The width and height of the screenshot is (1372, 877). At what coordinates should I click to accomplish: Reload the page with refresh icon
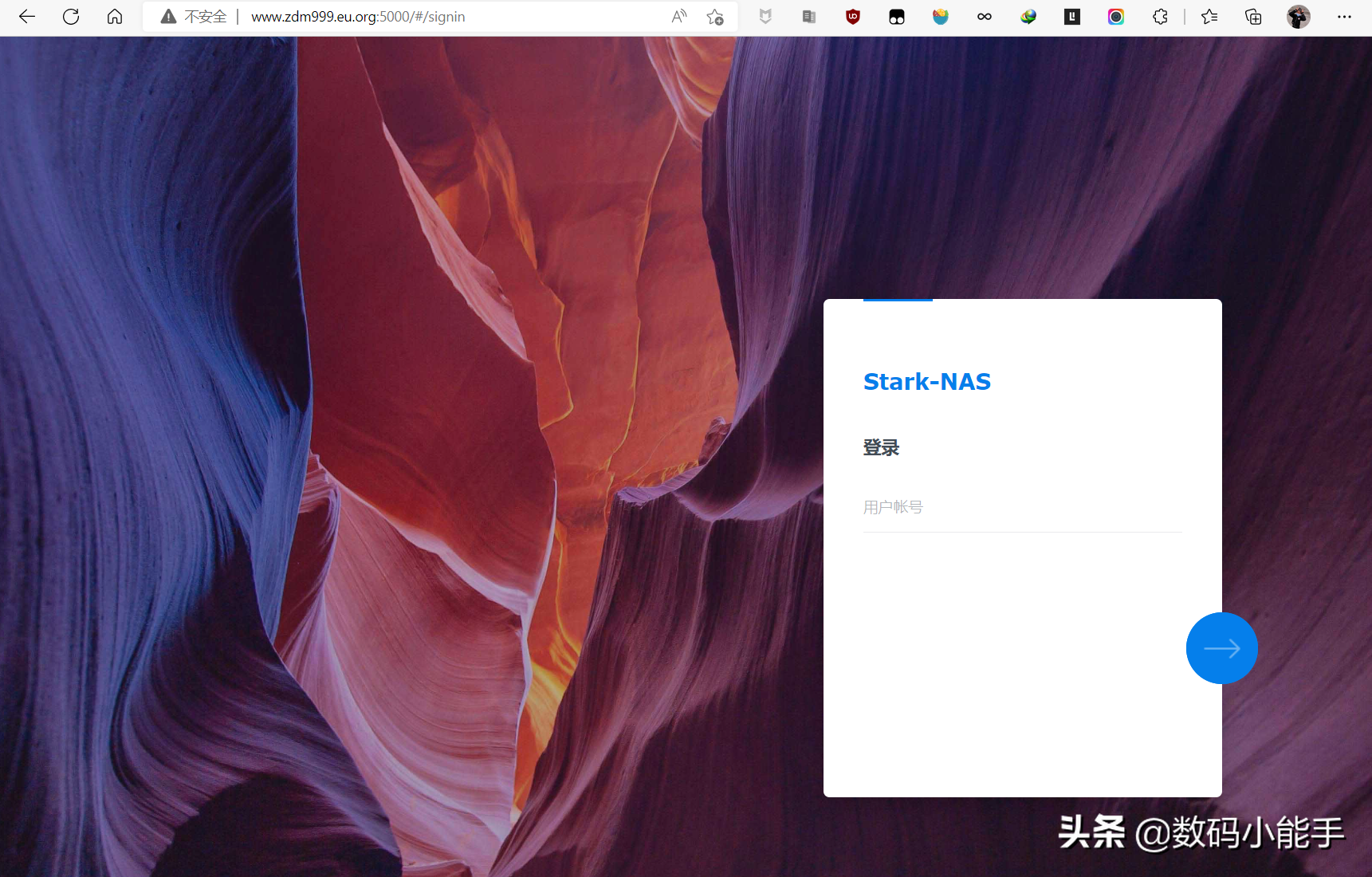pos(71,17)
